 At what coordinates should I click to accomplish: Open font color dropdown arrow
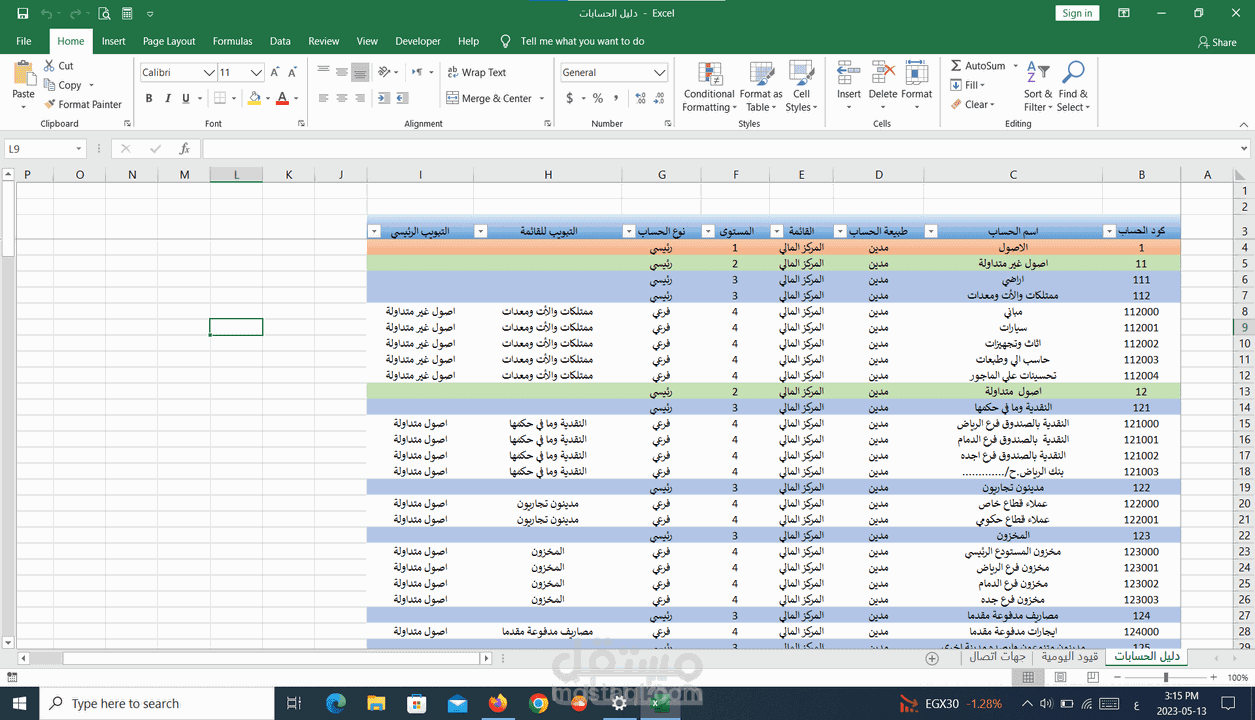296,98
